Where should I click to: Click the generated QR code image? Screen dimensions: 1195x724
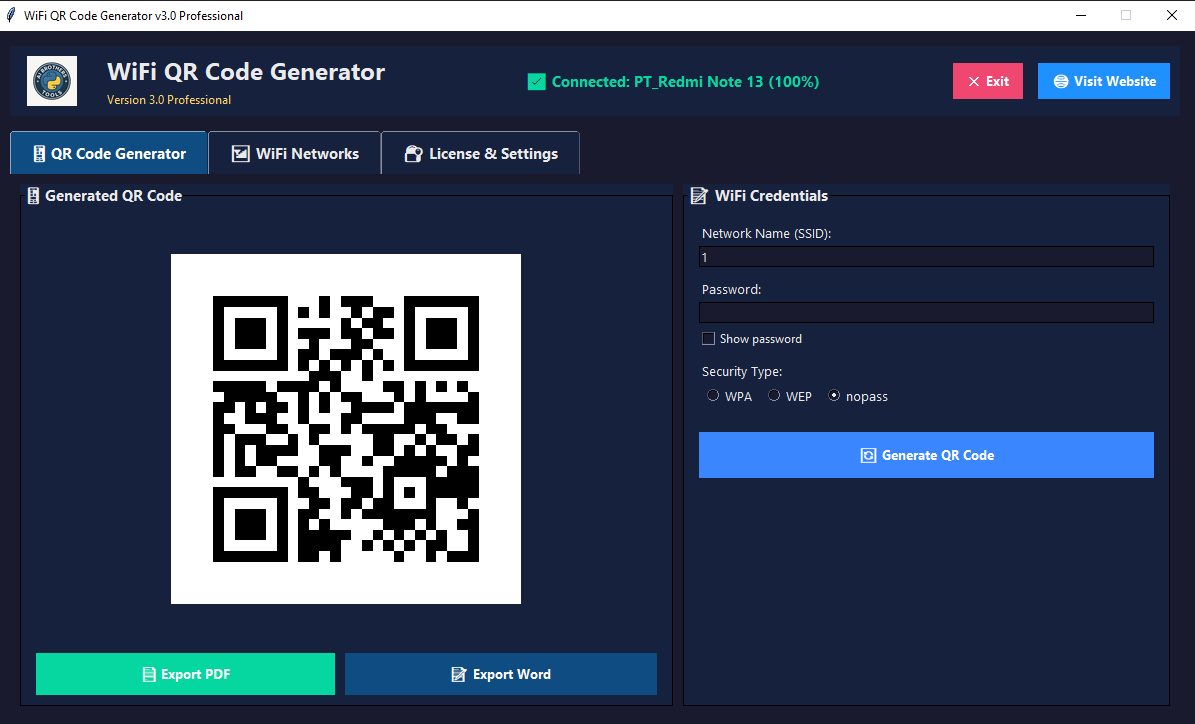[346, 429]
